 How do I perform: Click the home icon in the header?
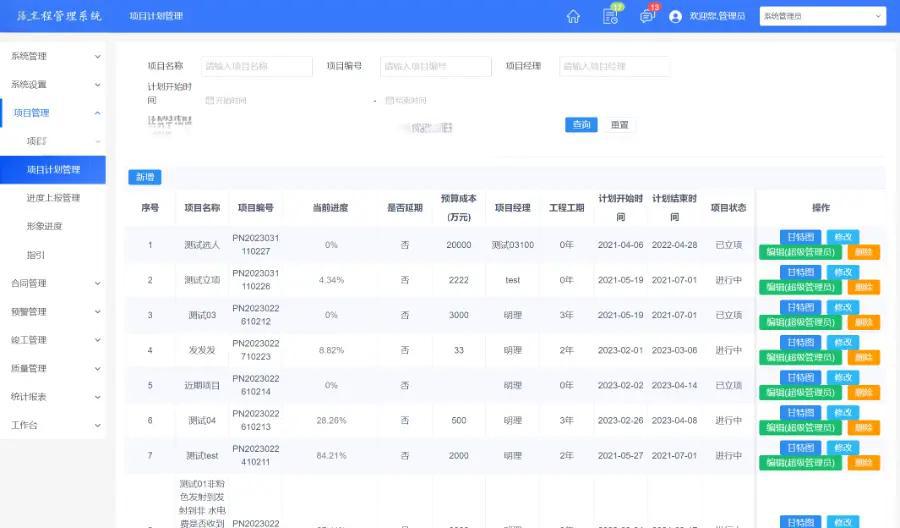[x=573, y=16]
